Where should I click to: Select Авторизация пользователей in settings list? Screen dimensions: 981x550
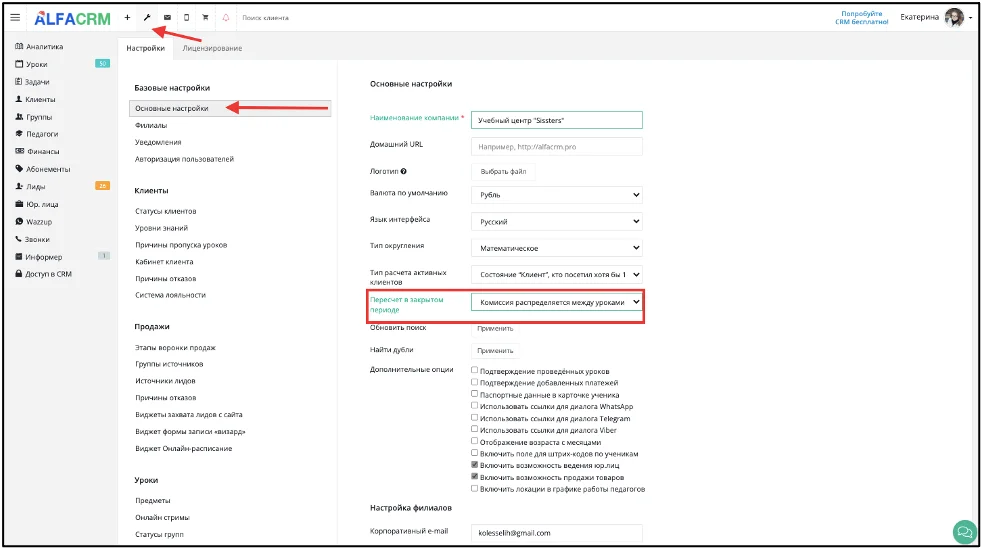point(184,159)
